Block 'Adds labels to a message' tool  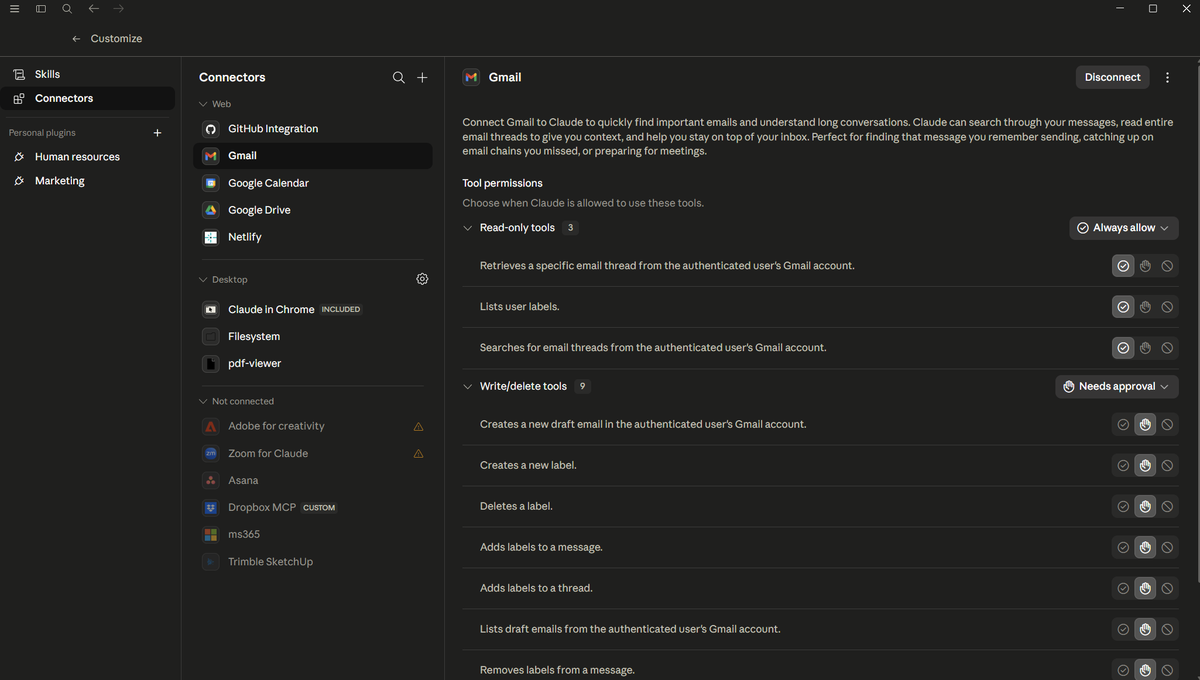click(x=1167, y=547)
